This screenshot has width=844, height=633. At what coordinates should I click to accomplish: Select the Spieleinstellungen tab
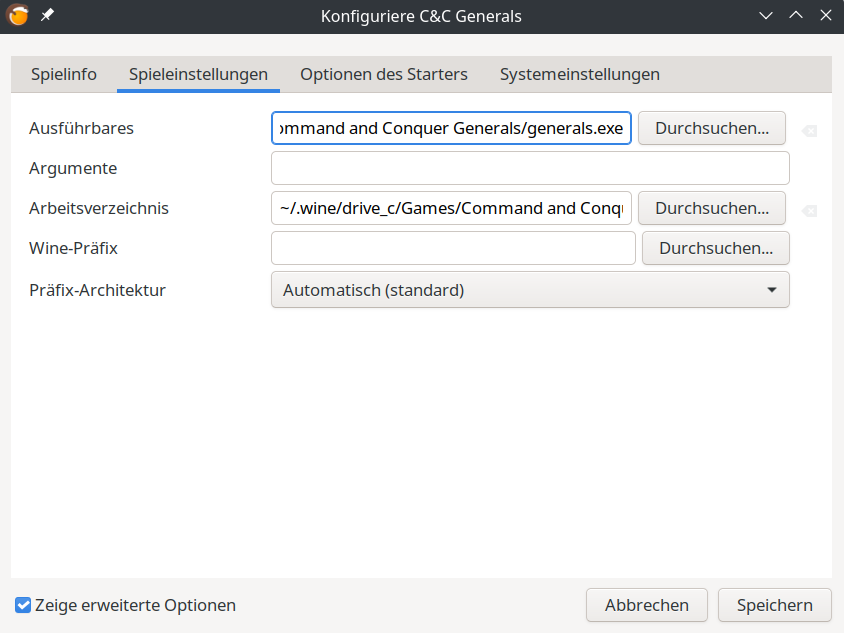point(198,74)
